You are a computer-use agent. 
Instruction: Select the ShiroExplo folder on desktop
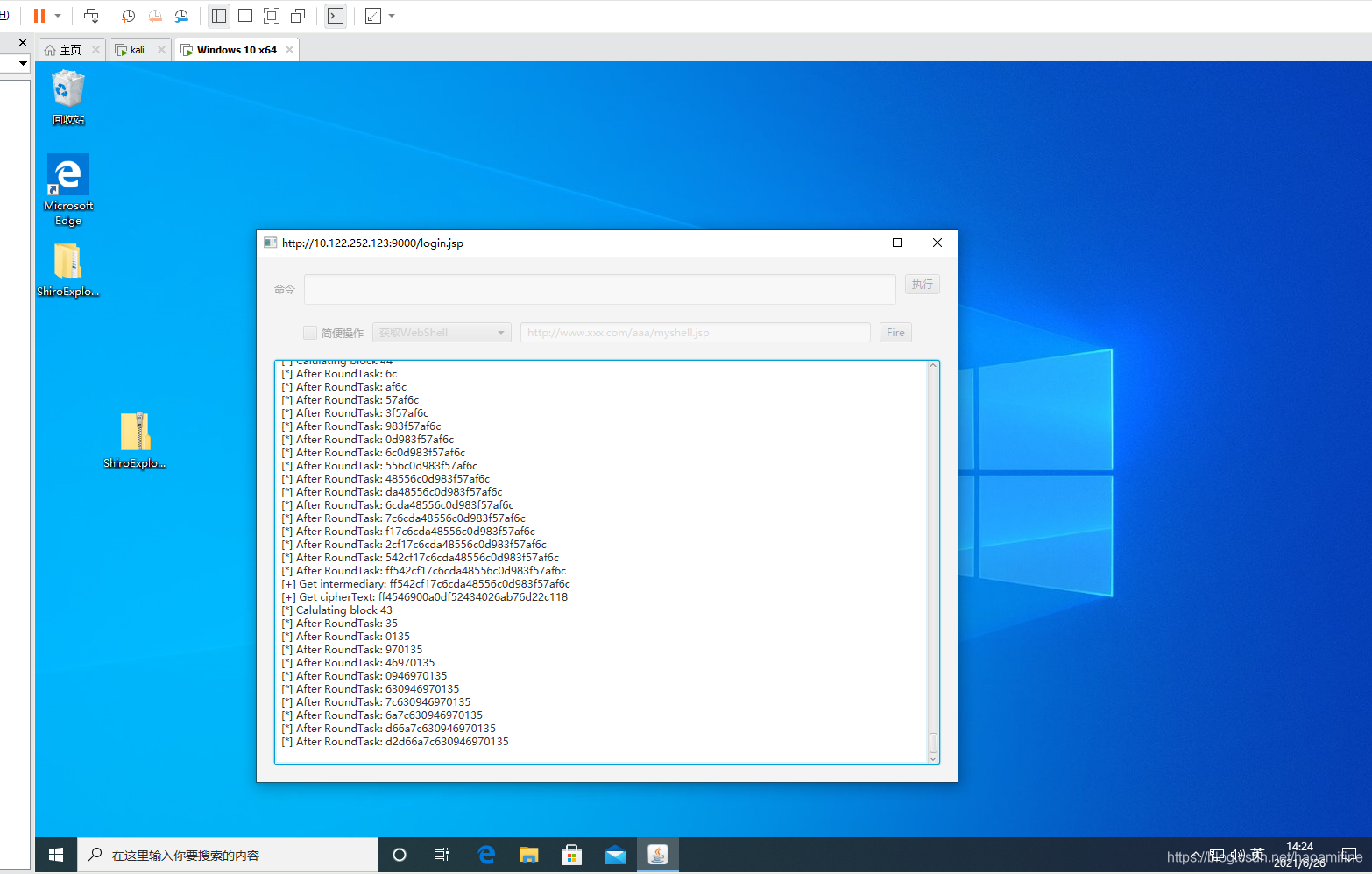point(68,270)
